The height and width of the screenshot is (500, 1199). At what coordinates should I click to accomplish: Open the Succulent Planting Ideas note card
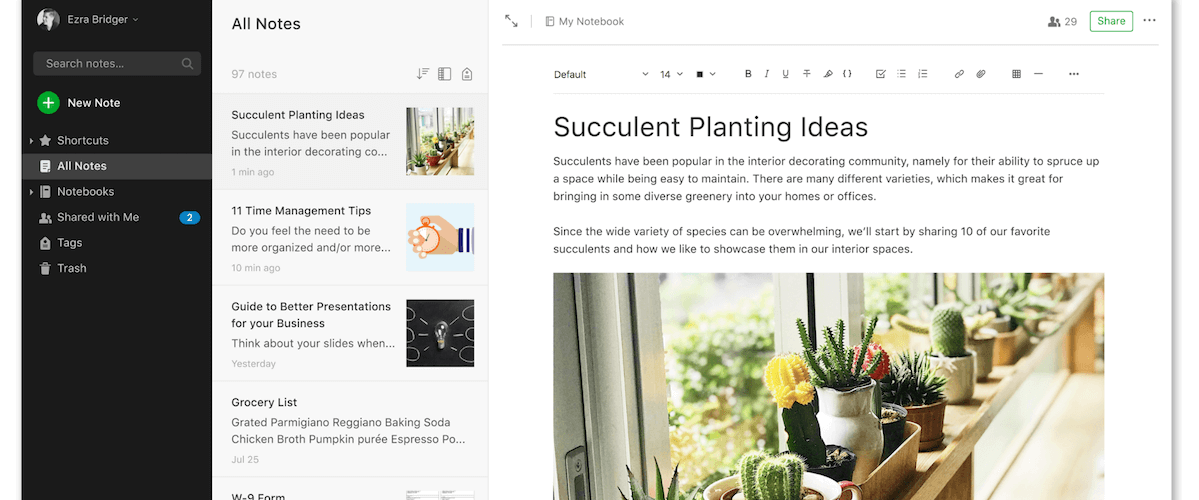point(350,142)
